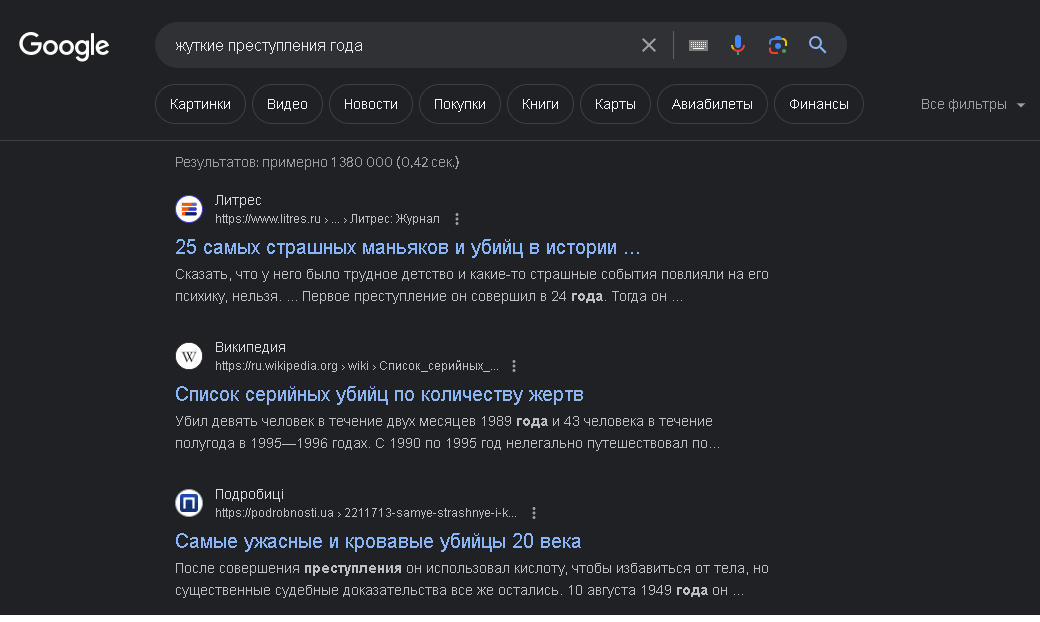
Task: Click the Google logo
Action: (64, 46)
